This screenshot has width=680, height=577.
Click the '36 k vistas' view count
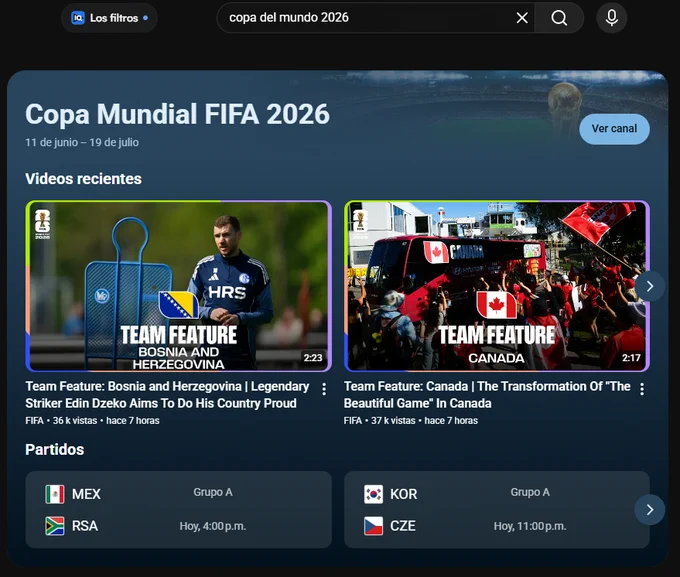pyautogui.click(x=75, y=420)
